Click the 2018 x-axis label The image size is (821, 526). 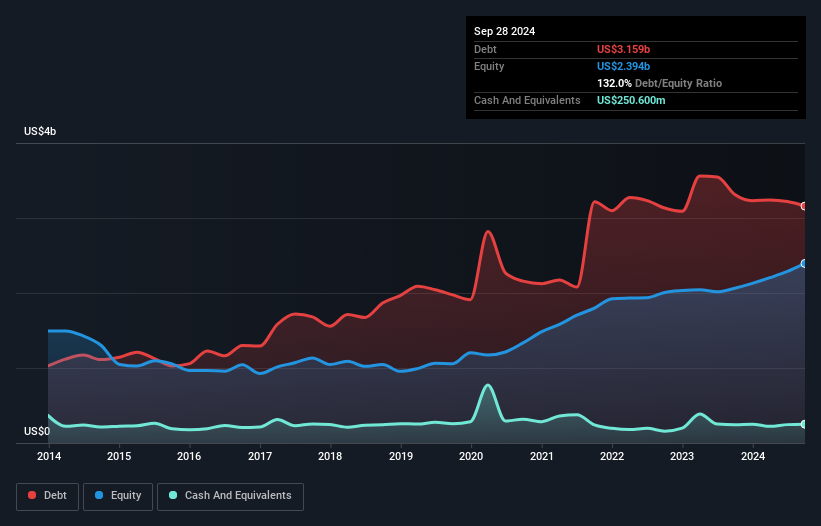(330, 456)
